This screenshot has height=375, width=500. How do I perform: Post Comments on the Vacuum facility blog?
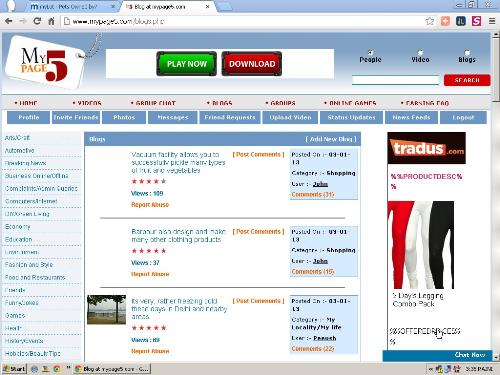pyautogui.click(x=258, y=154)
